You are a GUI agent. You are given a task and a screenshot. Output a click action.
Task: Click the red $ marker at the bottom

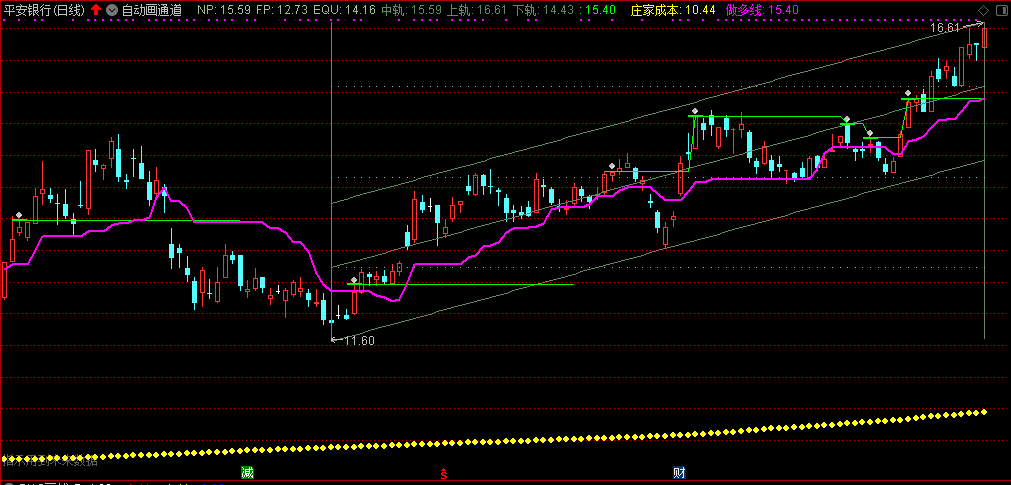click(444, 473)
